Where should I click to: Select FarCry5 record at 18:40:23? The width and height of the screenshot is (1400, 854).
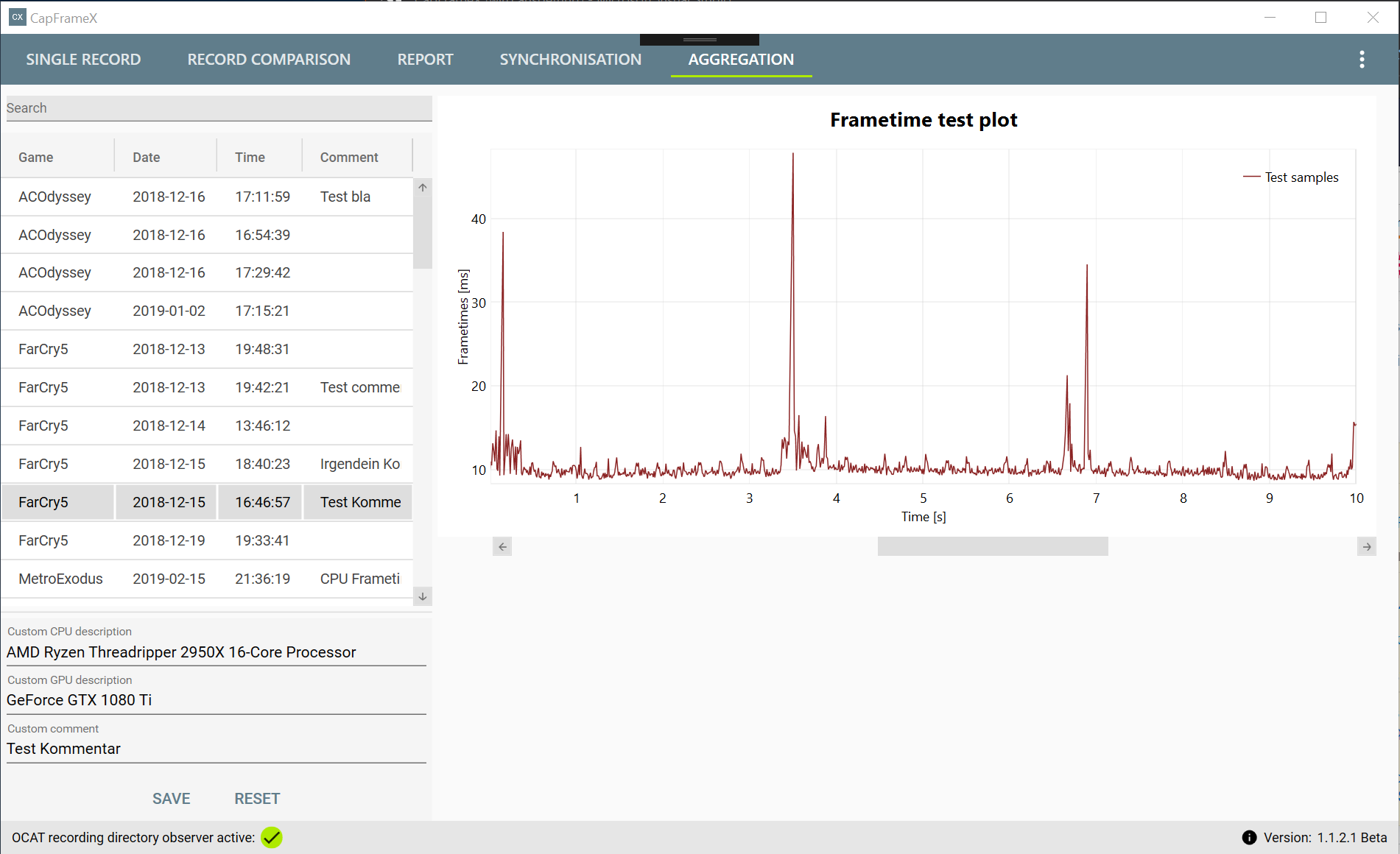207,464
